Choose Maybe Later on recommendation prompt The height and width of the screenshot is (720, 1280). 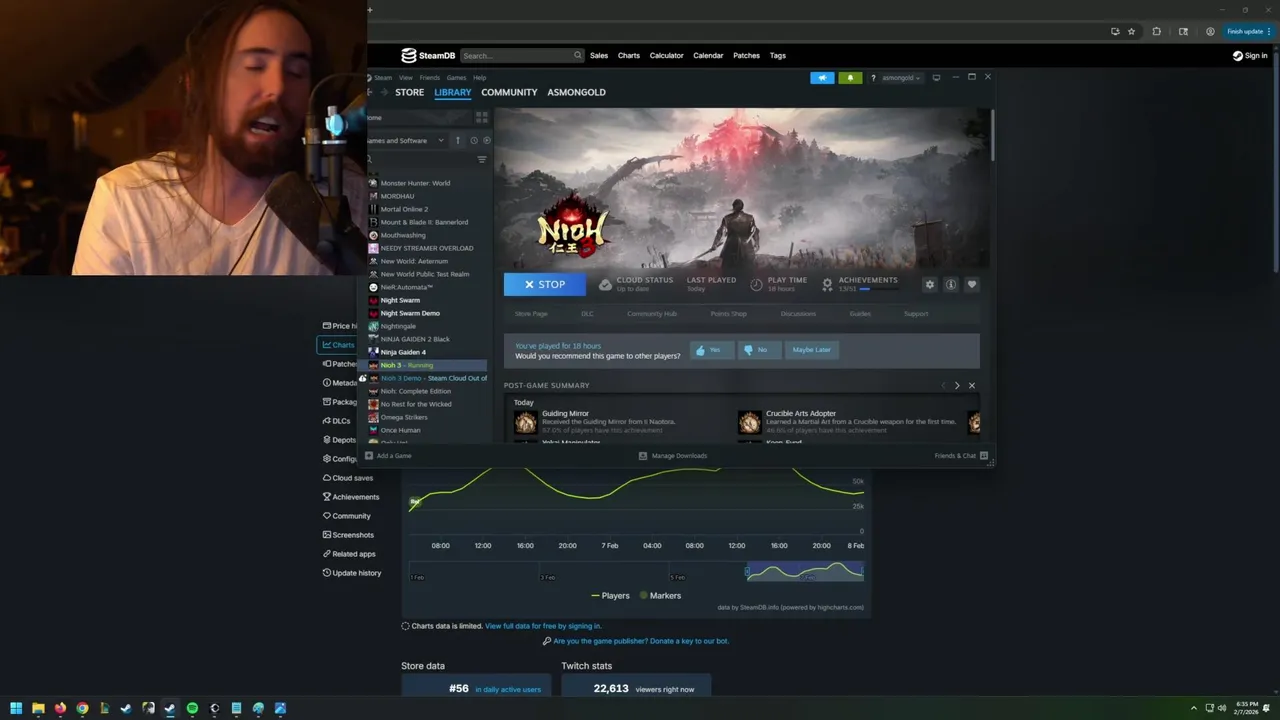tap(811, 350)
